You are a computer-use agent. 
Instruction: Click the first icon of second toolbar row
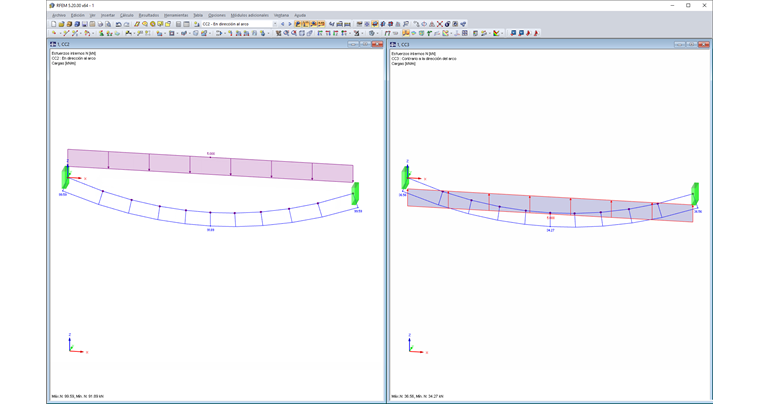[54, 33]
